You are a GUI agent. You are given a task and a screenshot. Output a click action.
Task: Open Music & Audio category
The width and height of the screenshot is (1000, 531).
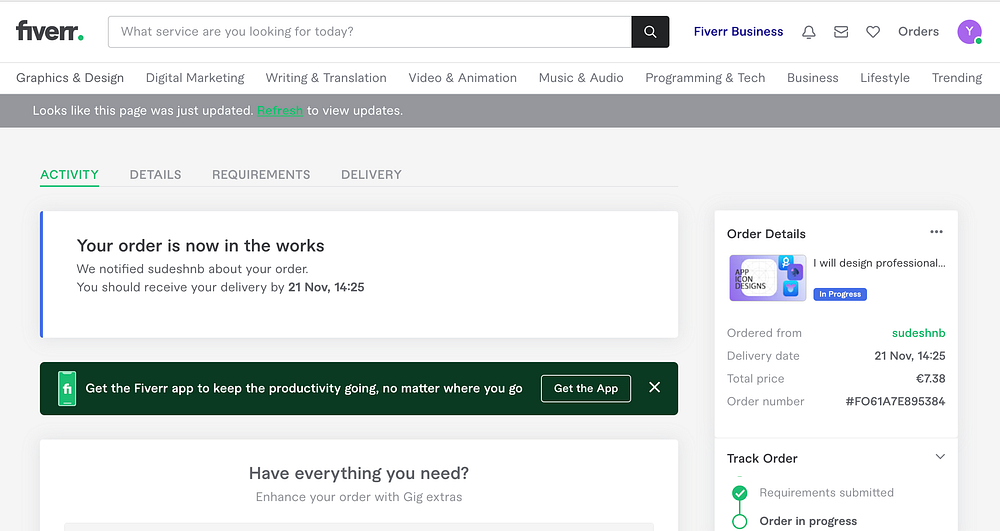(x=581, y=78)
